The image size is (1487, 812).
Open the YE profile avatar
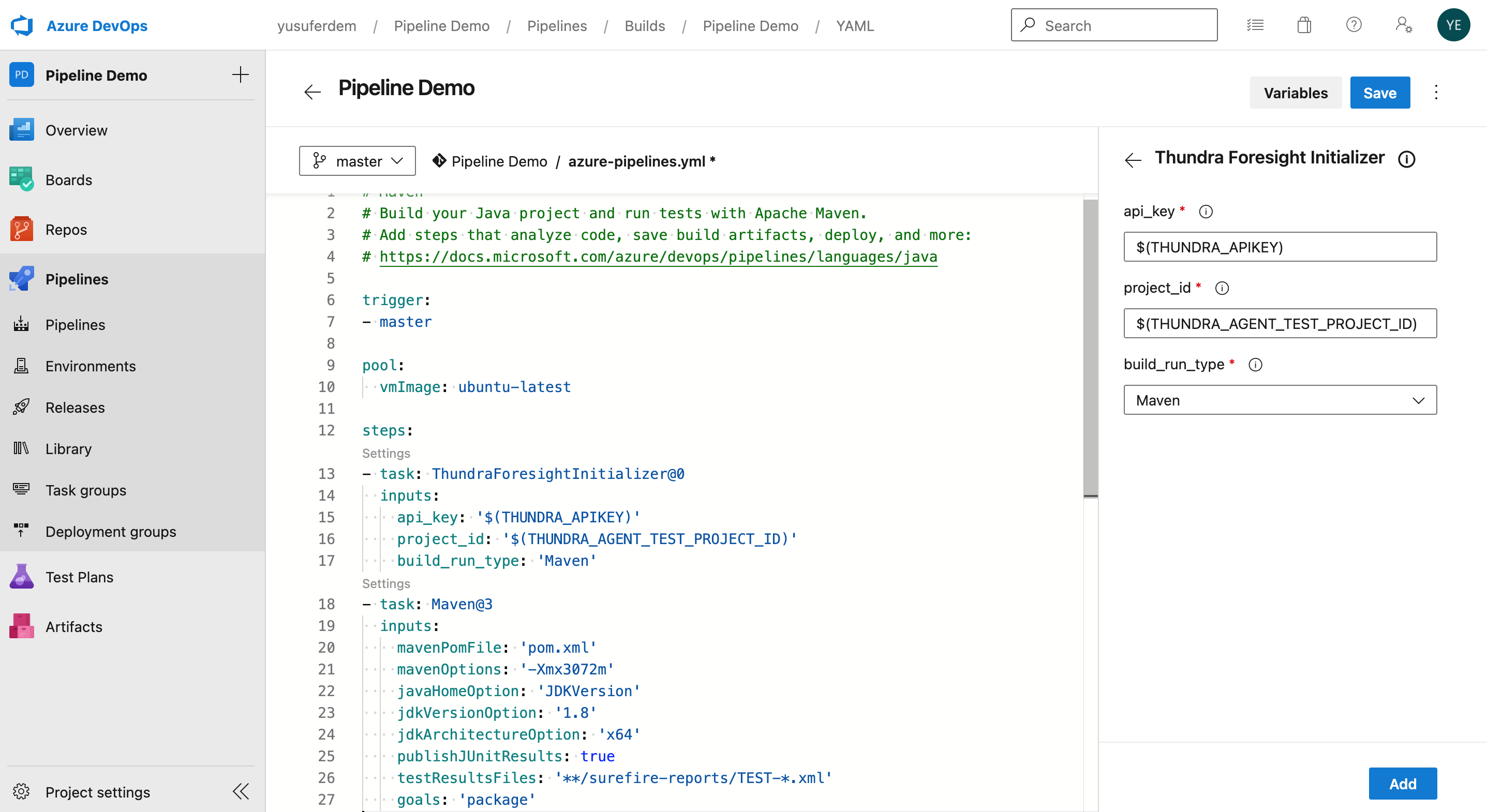click(x=1453, y=25)
